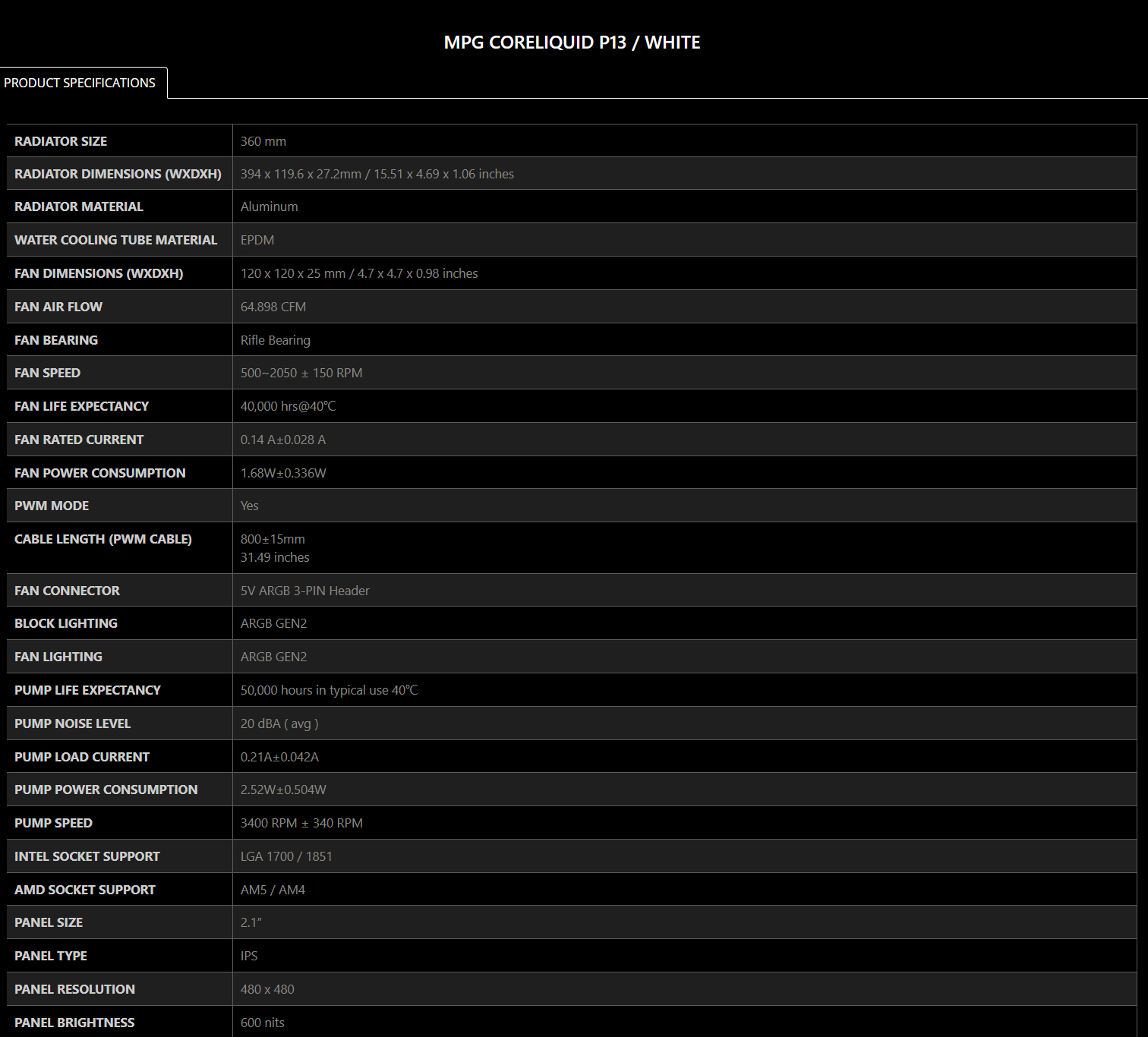Viewport: 1148px width, 1037px height.
Task: Select the 2.52W±0.504W value
Action: coord(283,790)
